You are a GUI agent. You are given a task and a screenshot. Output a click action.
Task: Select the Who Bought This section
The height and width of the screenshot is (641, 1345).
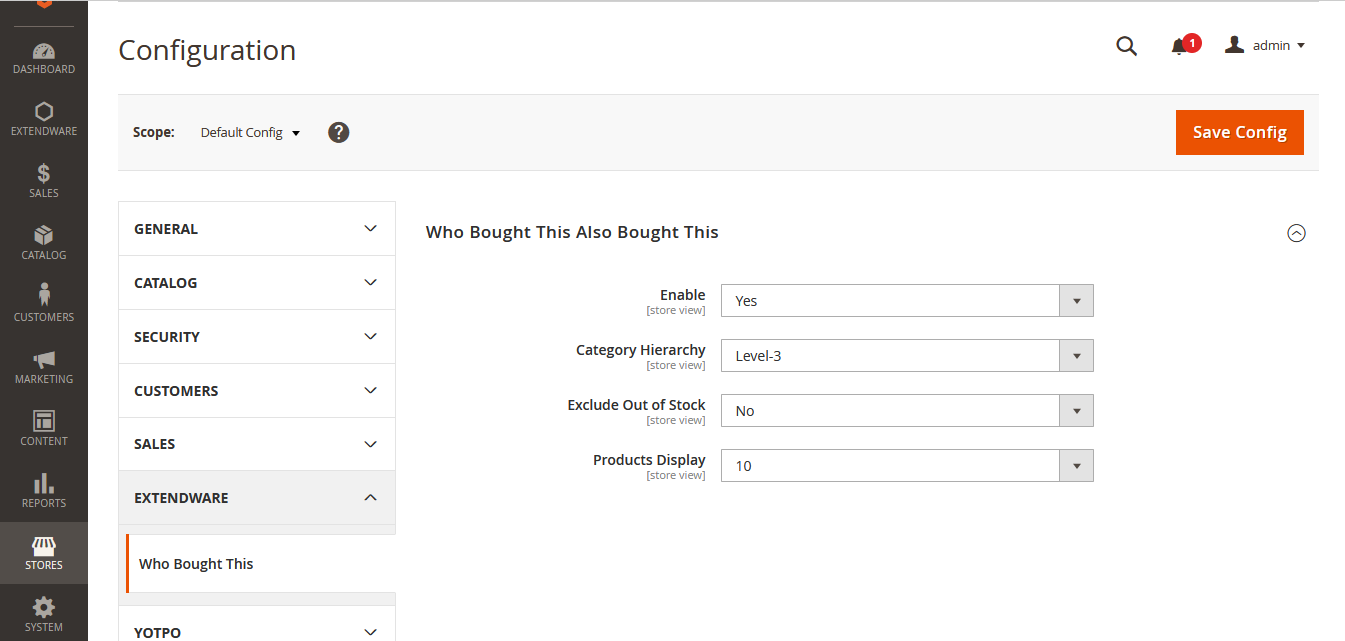click(x=260, y=564)
